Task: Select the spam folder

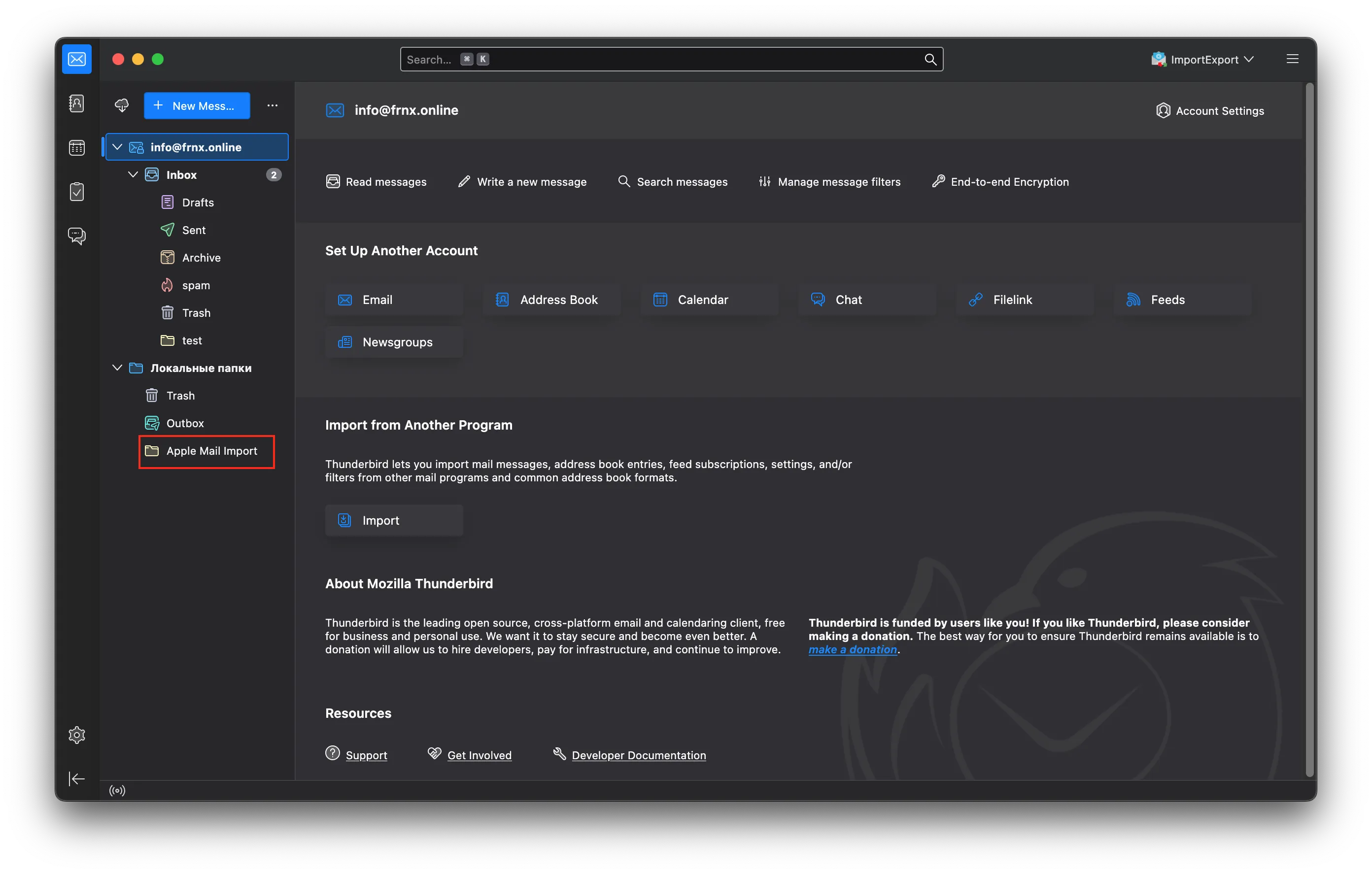Action: (x=197, y=285)
